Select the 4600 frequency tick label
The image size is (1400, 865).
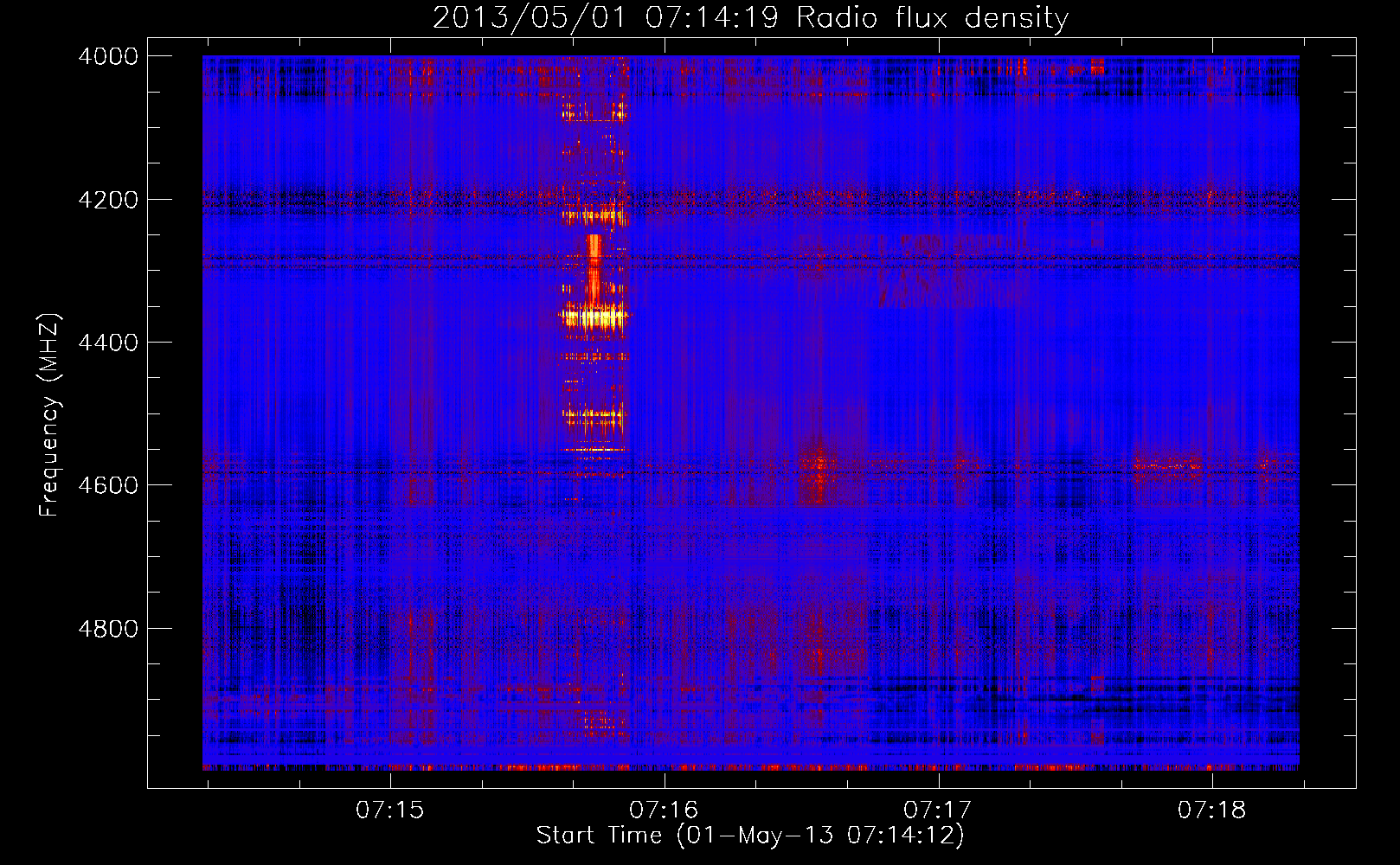click(x=108, y=485)
